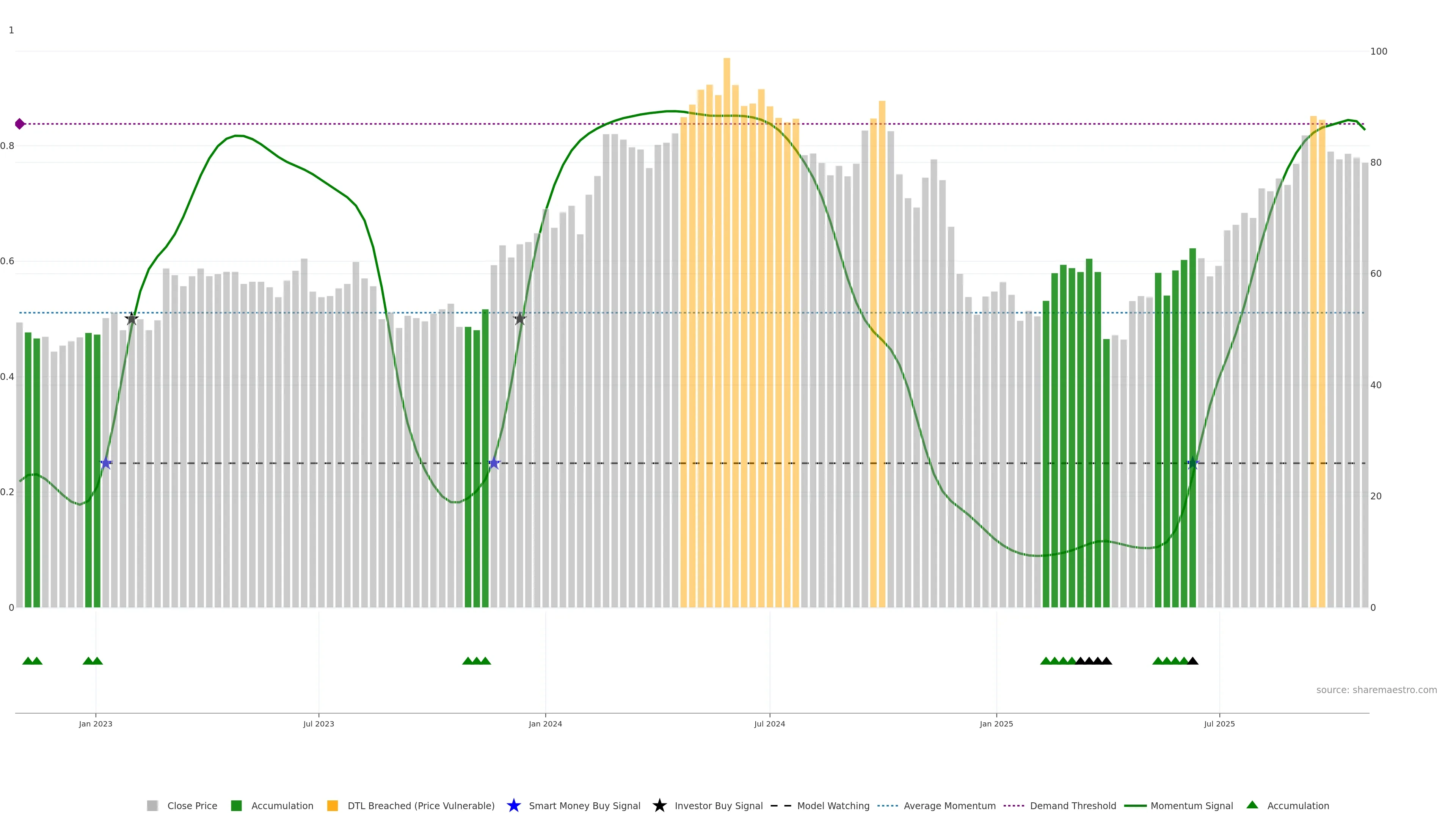Click the green Accumulation legend square
Screen dimensions: 1456x819
[236, 806]
